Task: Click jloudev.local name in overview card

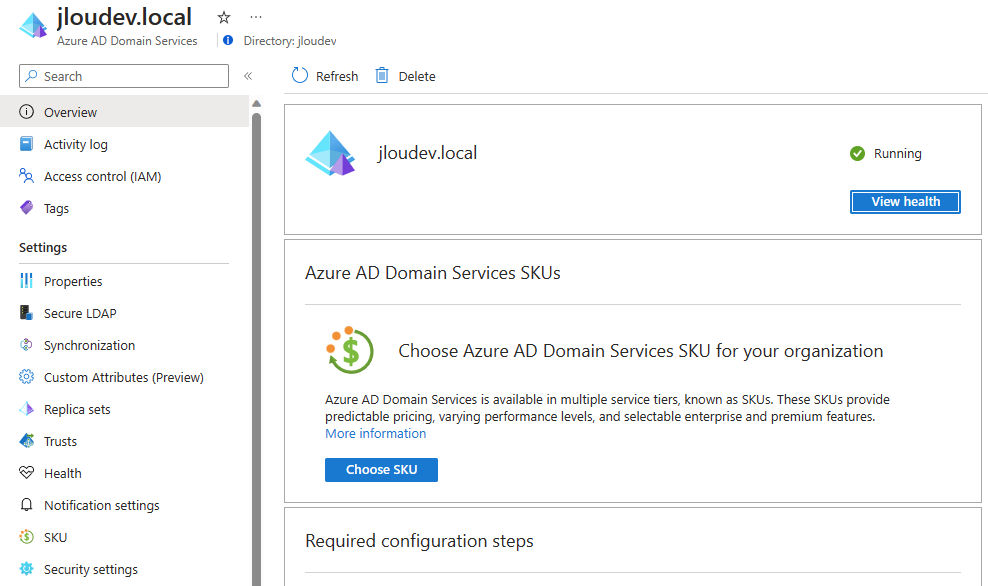Action: click(427, 153)
